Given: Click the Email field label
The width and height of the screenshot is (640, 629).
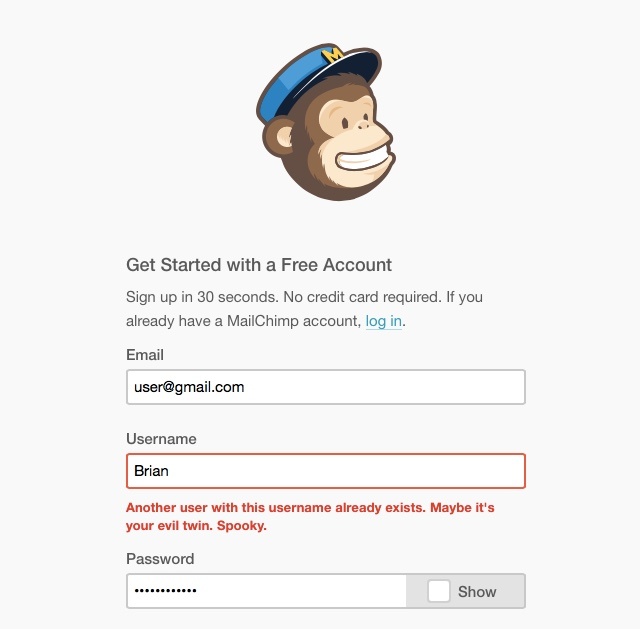Looking at the screenshot, I should tap(145, 355).
